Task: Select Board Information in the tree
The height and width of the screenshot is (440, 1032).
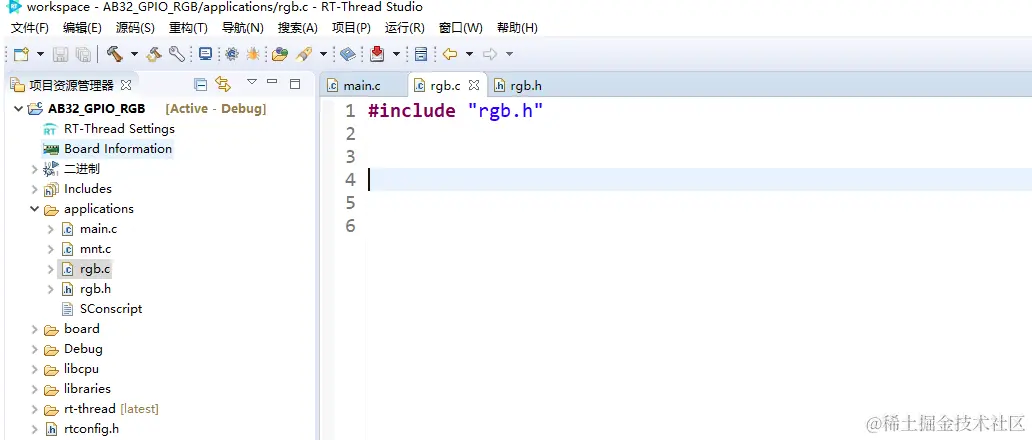Action: pyautogui.click(x=118, y=149)
